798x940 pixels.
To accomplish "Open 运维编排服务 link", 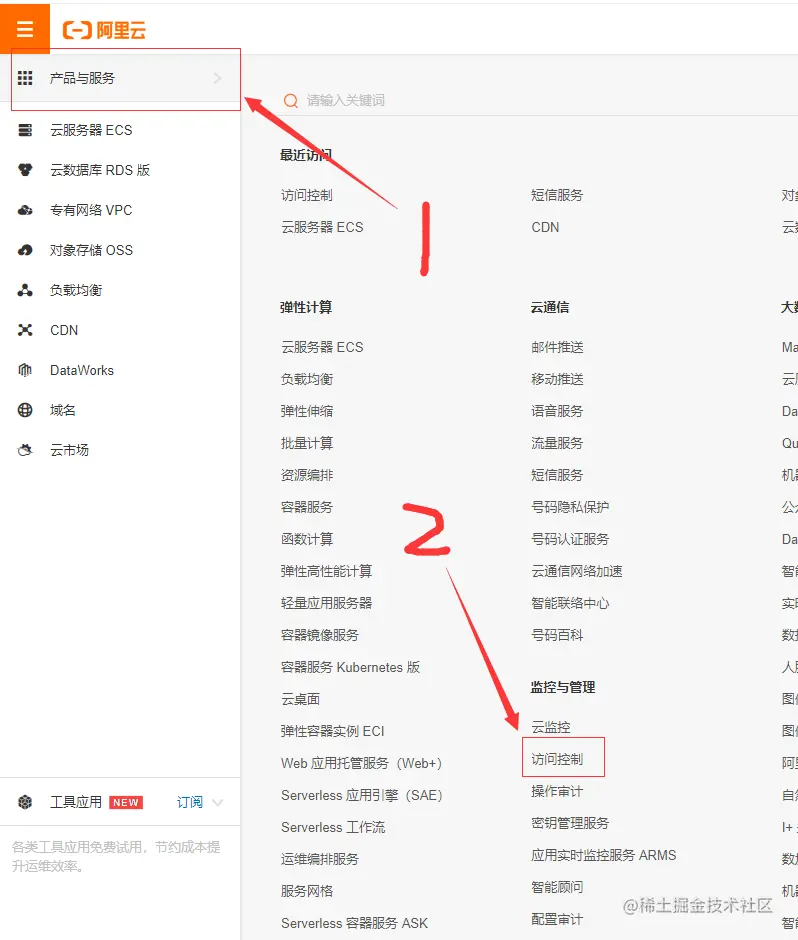I will tap(320, 859).
